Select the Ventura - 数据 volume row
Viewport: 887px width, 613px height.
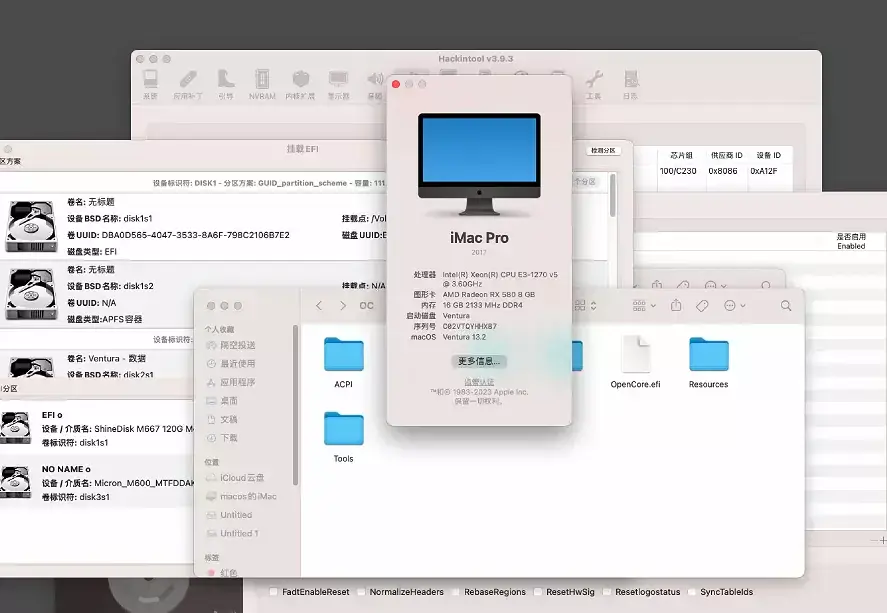[x=96, y=365]
